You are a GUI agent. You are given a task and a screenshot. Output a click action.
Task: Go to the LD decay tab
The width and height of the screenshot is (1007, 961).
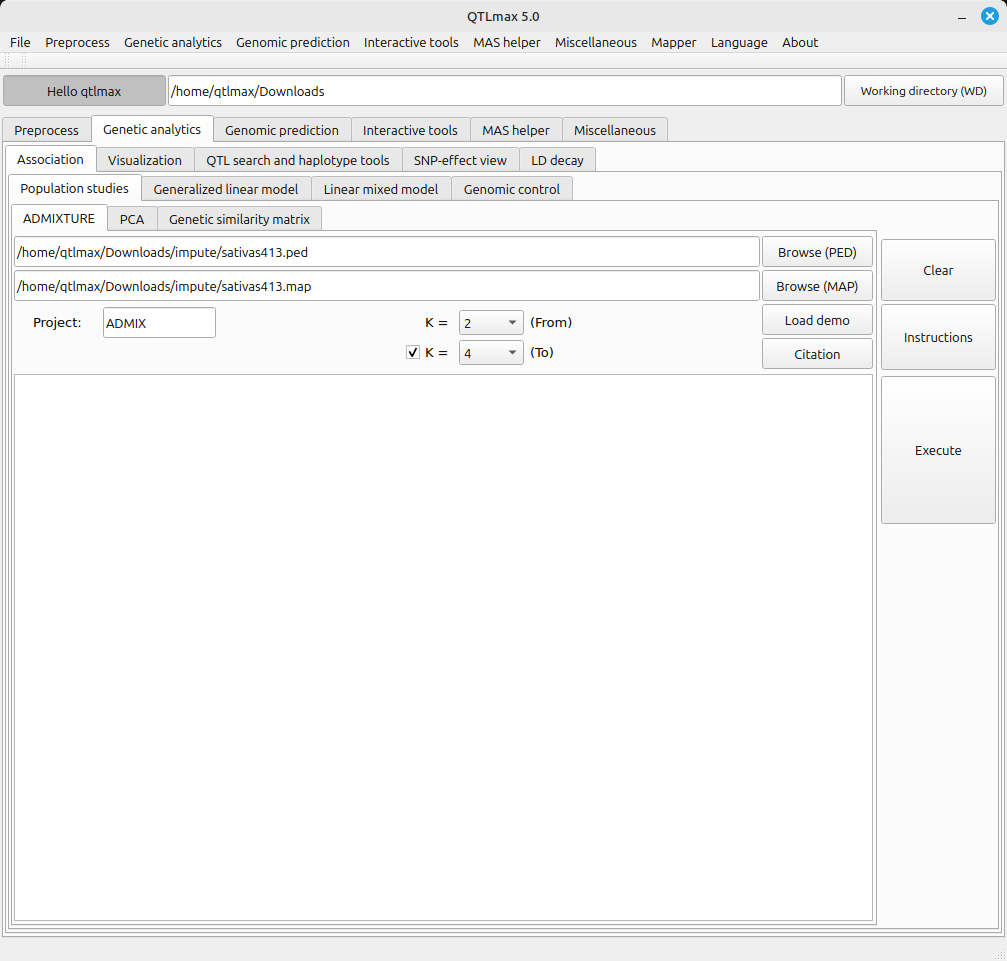(x=557, y=160)
